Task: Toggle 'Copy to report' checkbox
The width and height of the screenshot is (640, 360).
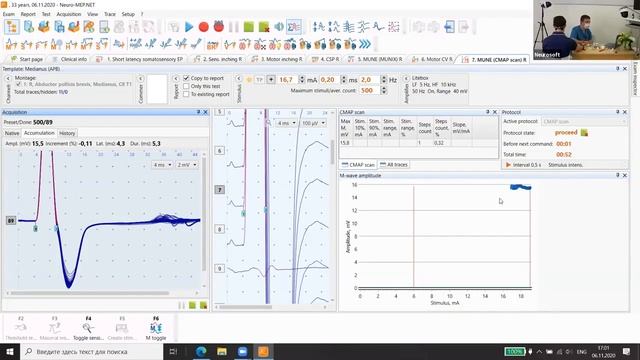Action: [187, 78]
